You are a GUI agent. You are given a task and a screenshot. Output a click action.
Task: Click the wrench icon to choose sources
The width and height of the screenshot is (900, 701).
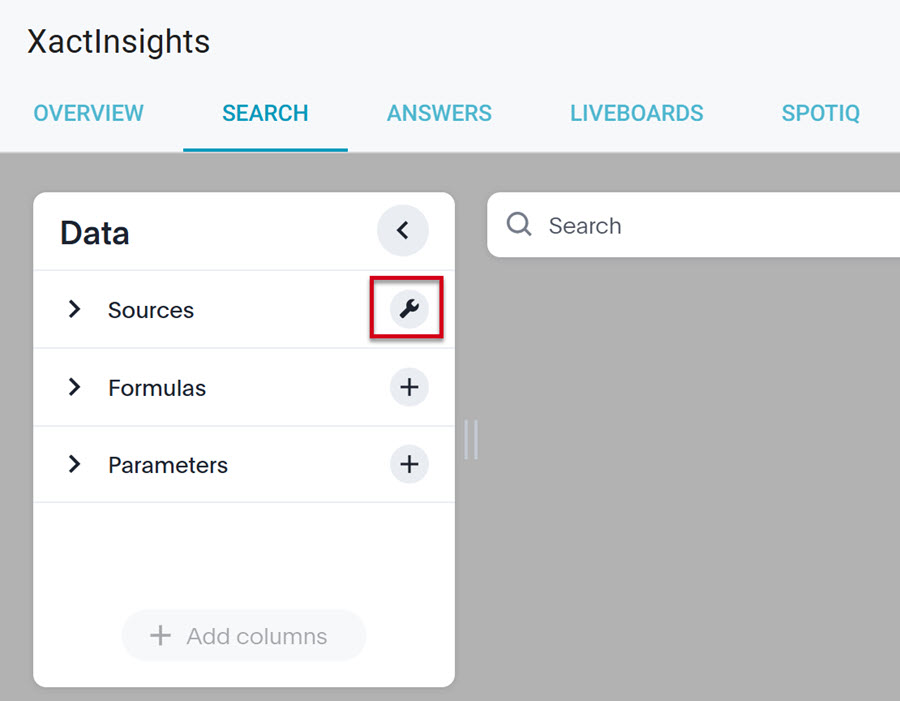click(408, 310)
